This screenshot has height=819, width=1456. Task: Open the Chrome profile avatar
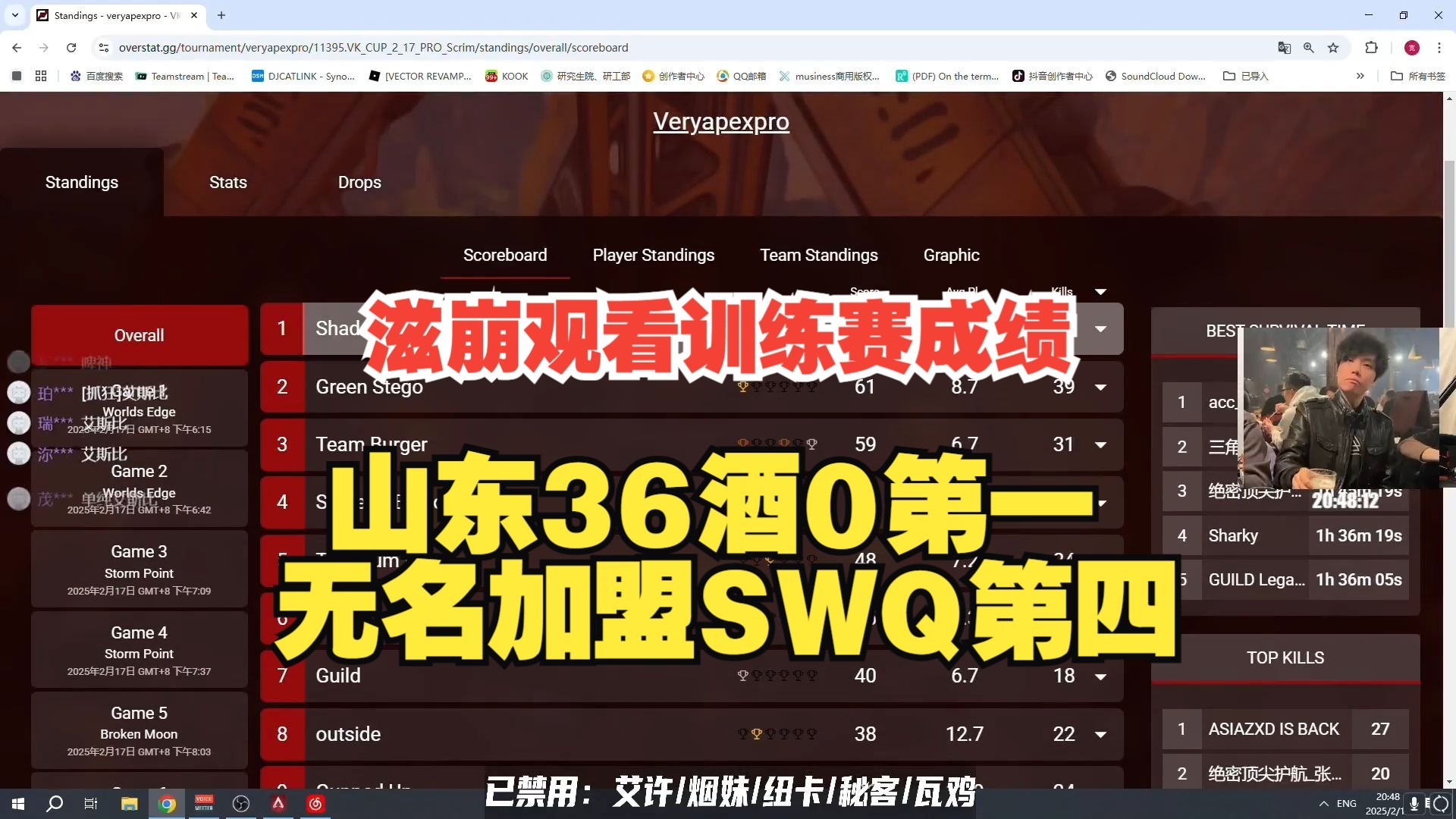coord(1411,47)
